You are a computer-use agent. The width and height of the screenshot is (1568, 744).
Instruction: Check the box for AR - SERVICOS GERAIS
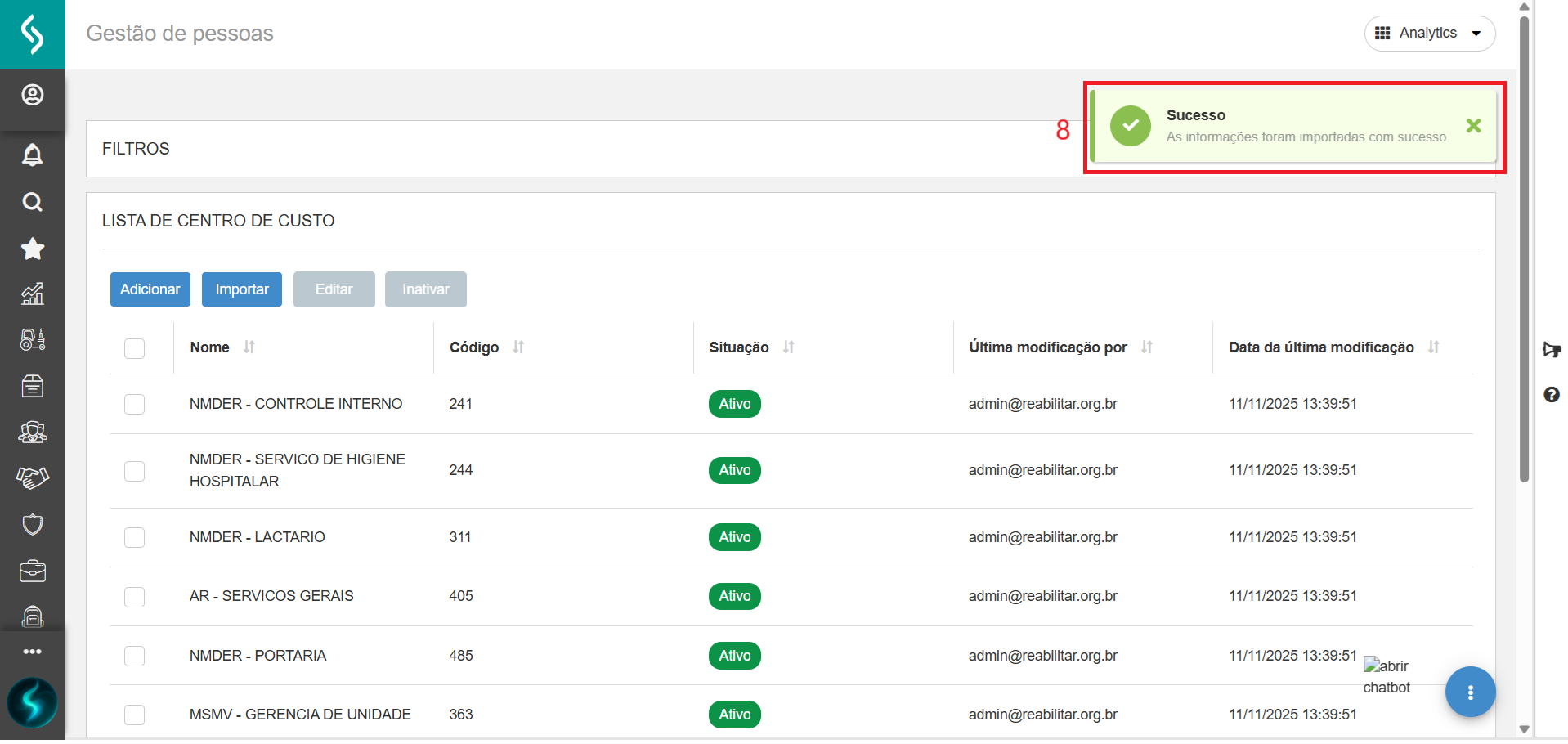click(135, 597)
